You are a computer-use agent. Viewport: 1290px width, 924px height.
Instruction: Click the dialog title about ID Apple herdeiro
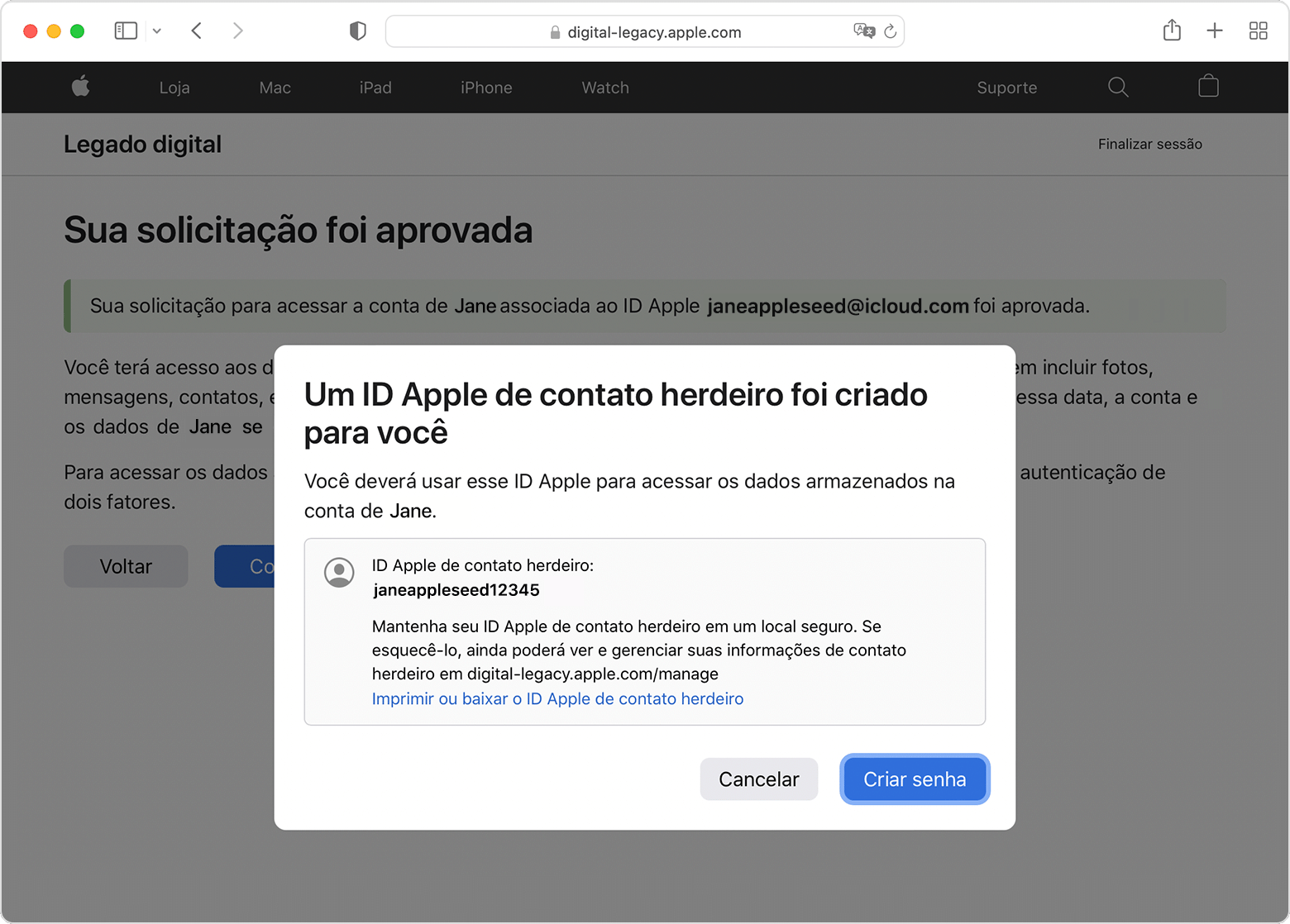click(x=616, y=413)
